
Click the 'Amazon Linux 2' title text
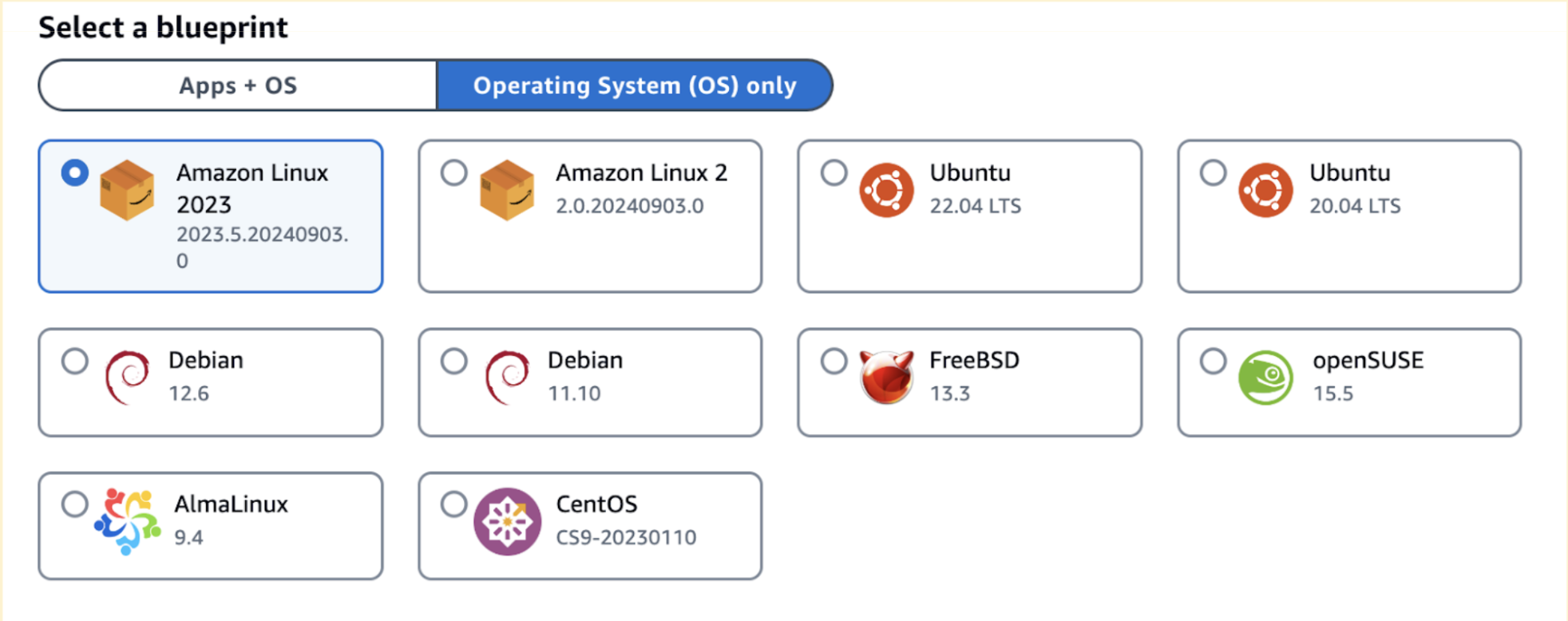642,172
